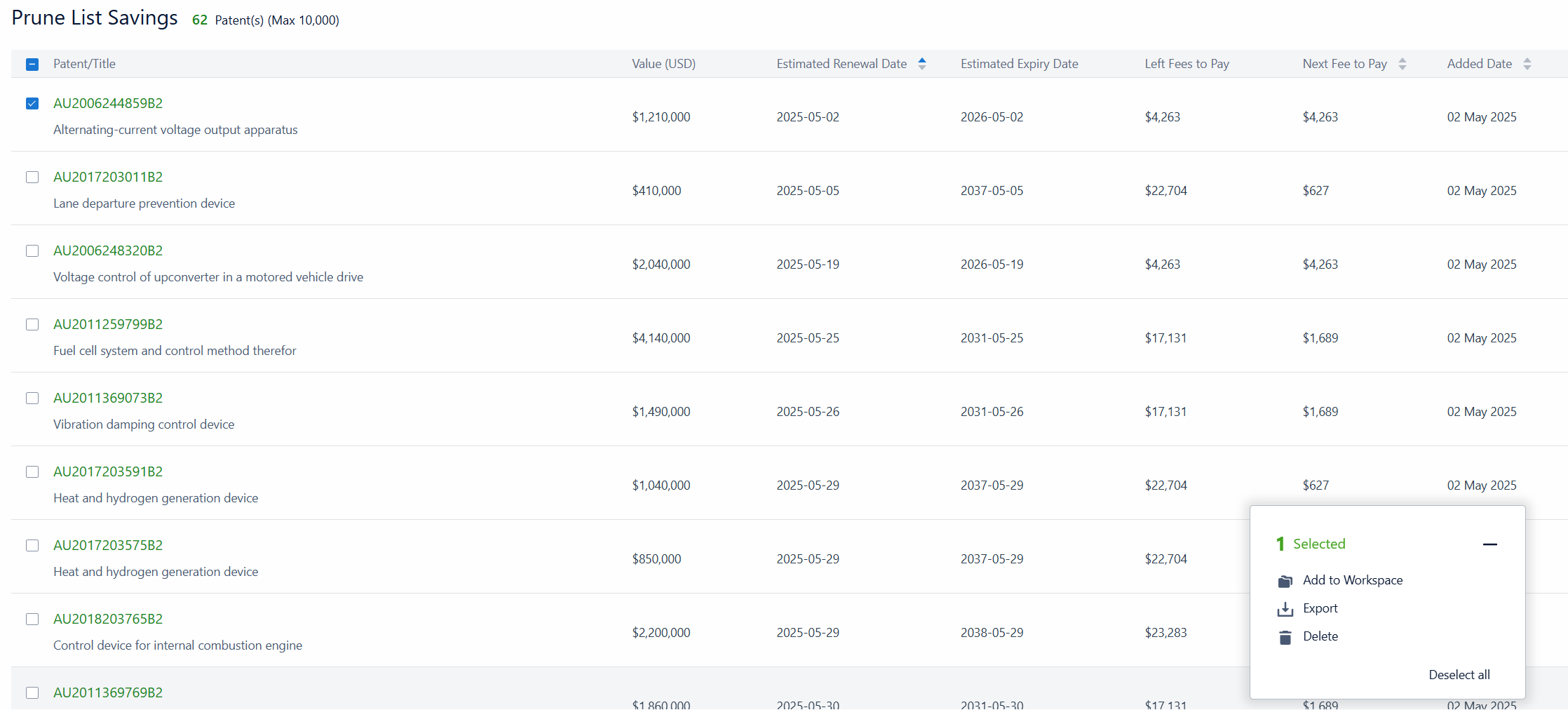The width and height of the screenshot is (1568, 710).
Task: Click the Add to Workspace folder icon
Action: click(1285, 581)
